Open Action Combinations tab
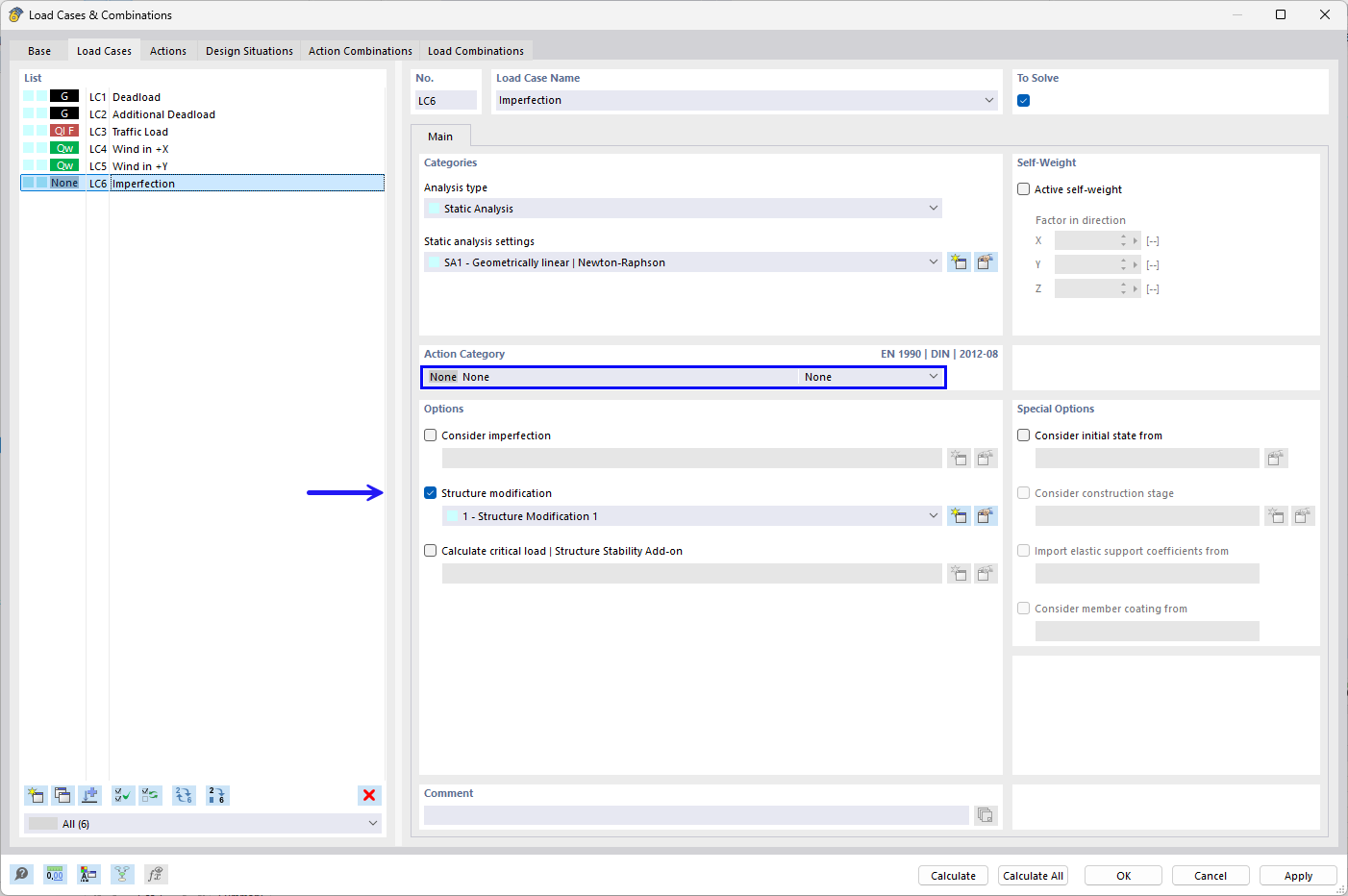 [361, 51]
